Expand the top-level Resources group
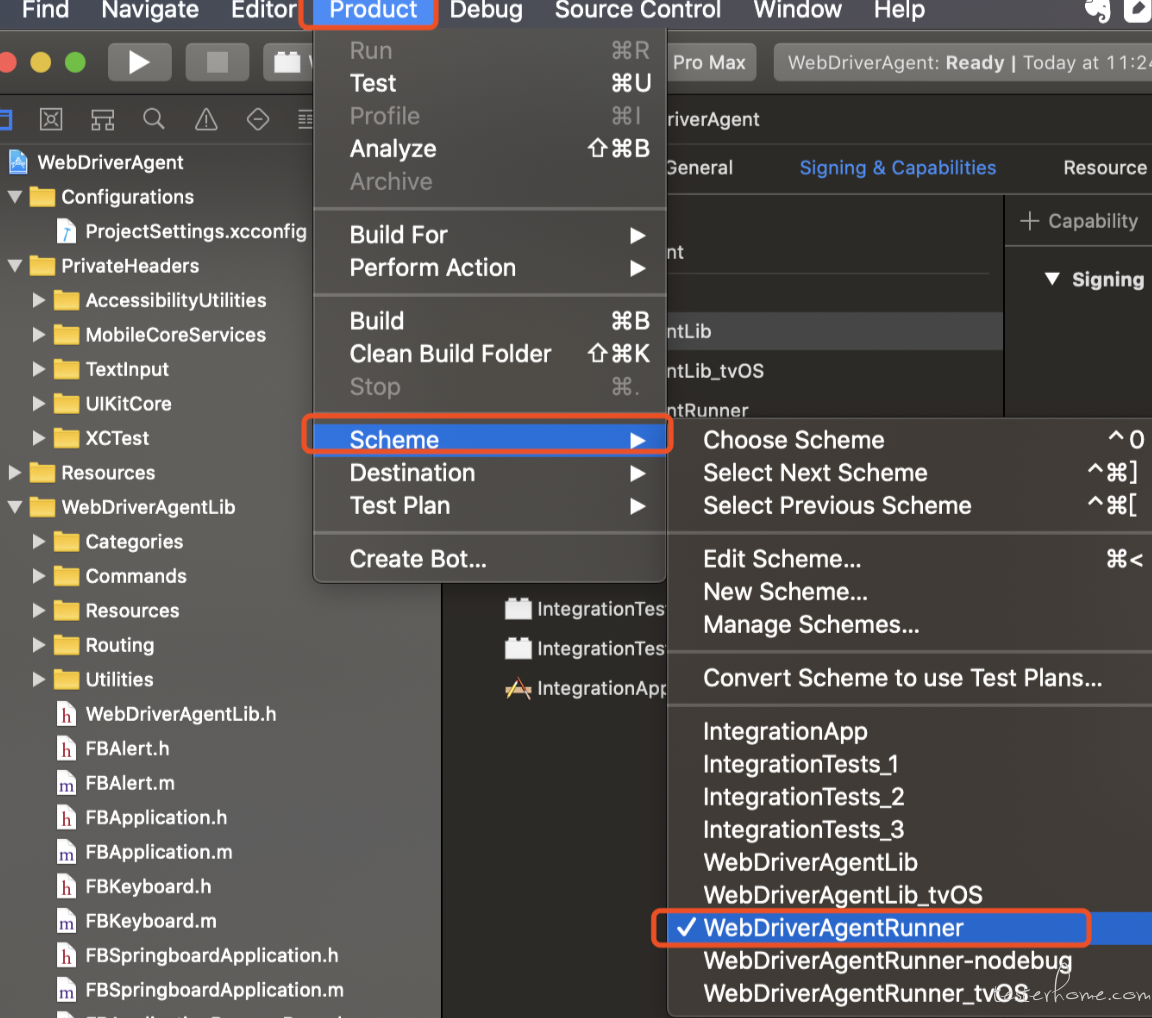1152x1018 pixels. tap(15, 473)
